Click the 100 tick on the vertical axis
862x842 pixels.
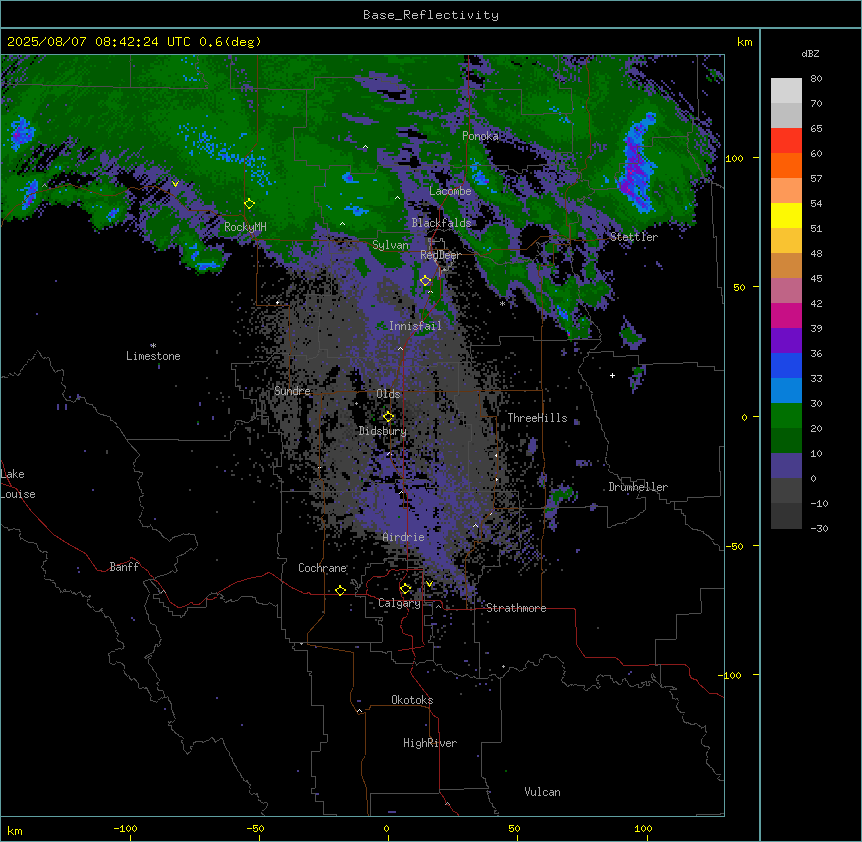pyautogui.click(x=734, y=158)
